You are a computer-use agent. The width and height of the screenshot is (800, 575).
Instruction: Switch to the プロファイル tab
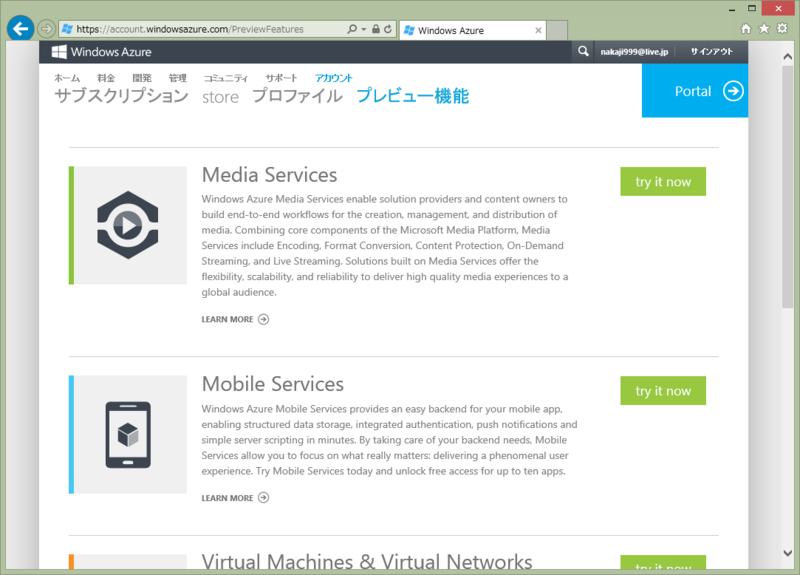[x=297, y=95]
